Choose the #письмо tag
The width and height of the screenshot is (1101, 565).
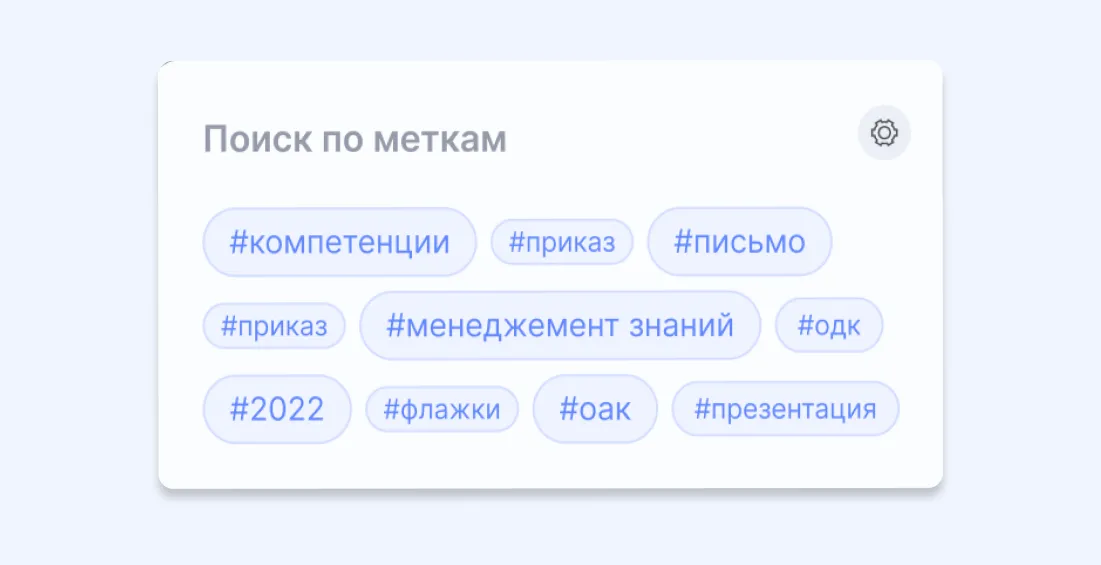pyautogui.click(x=739, y=242)
